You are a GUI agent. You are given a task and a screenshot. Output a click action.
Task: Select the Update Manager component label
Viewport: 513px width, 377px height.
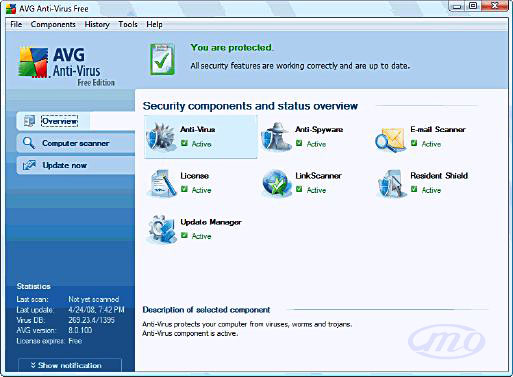tap(211, 222)
